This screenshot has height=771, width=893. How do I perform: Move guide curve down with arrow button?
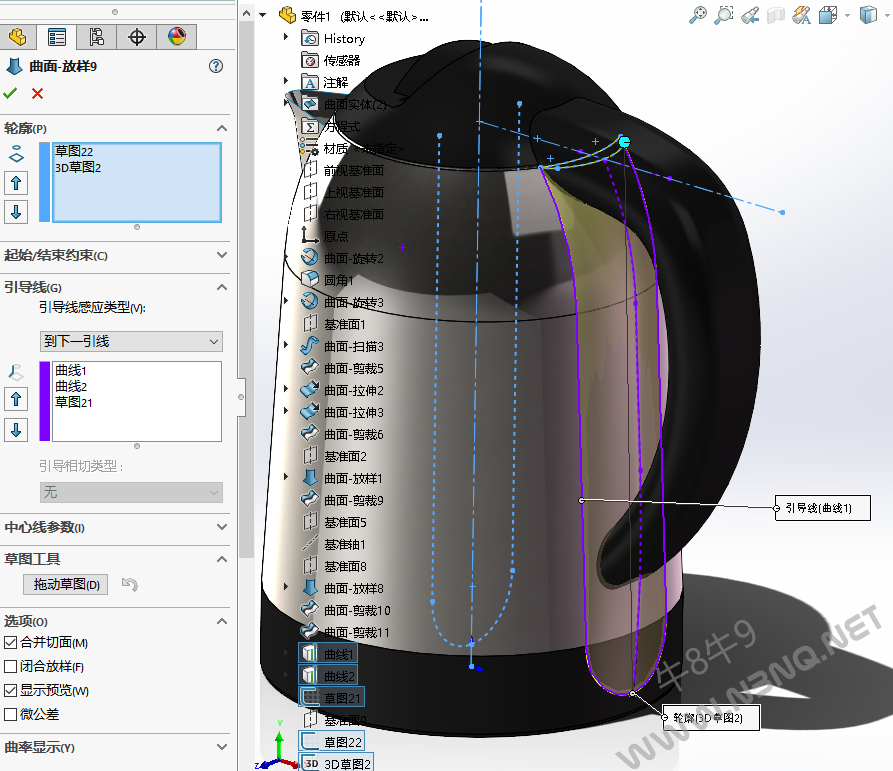coord(16,430)
